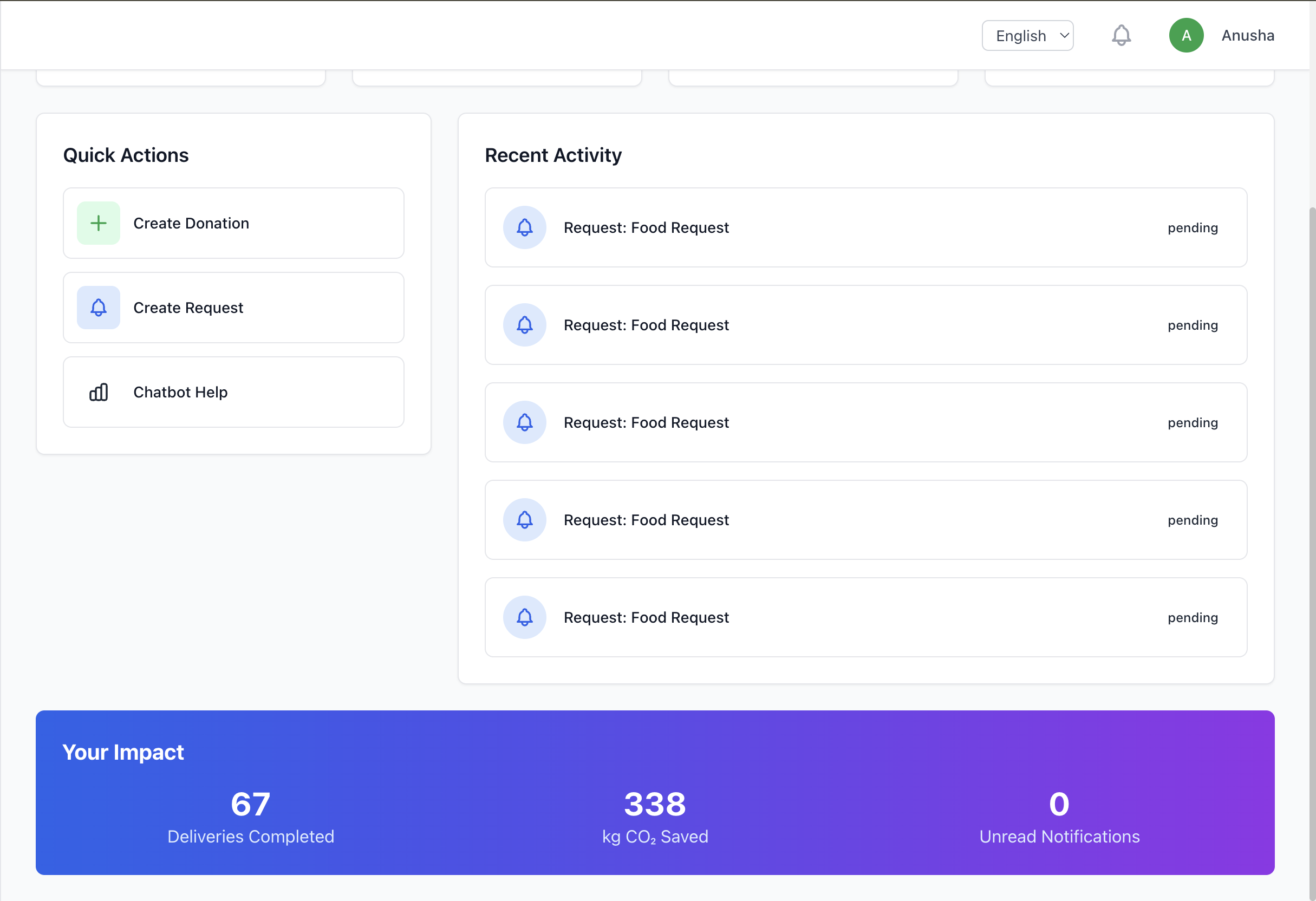Click the 0 Unread Notifications stat
This screenshot has width=1316, height=901.
(1059, 817)
